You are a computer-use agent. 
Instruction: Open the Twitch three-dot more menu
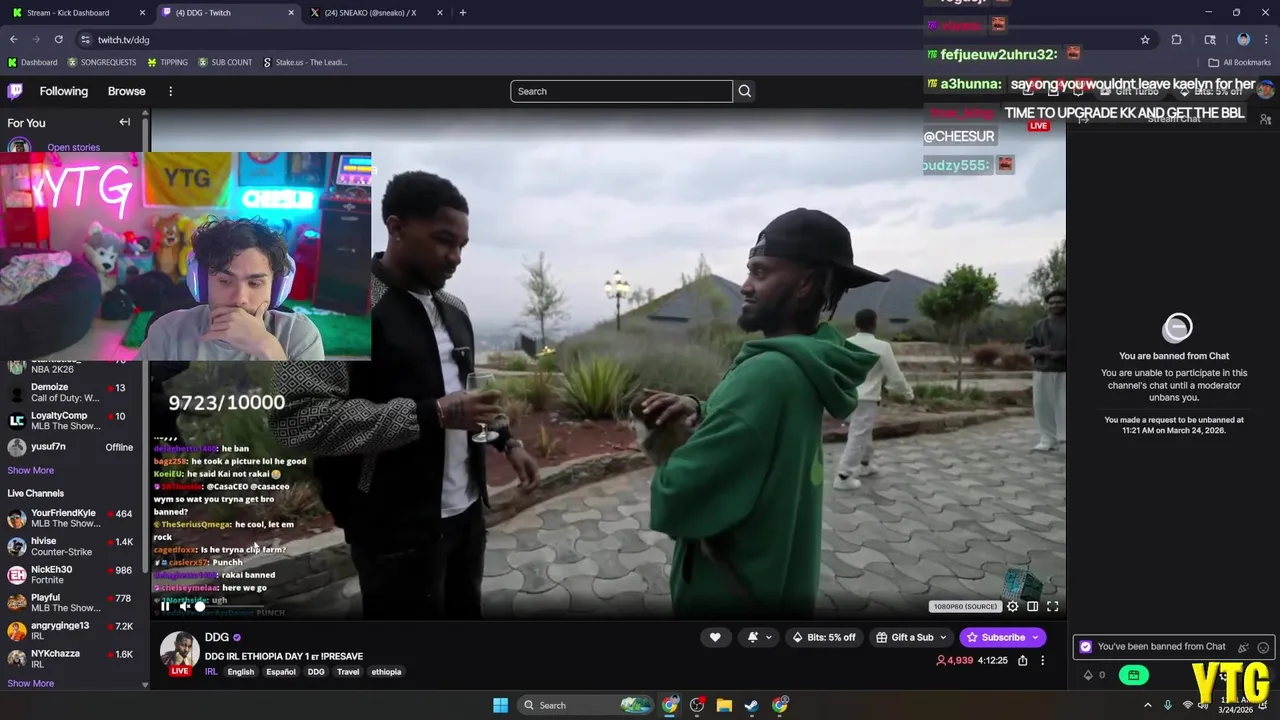(170, 91)
